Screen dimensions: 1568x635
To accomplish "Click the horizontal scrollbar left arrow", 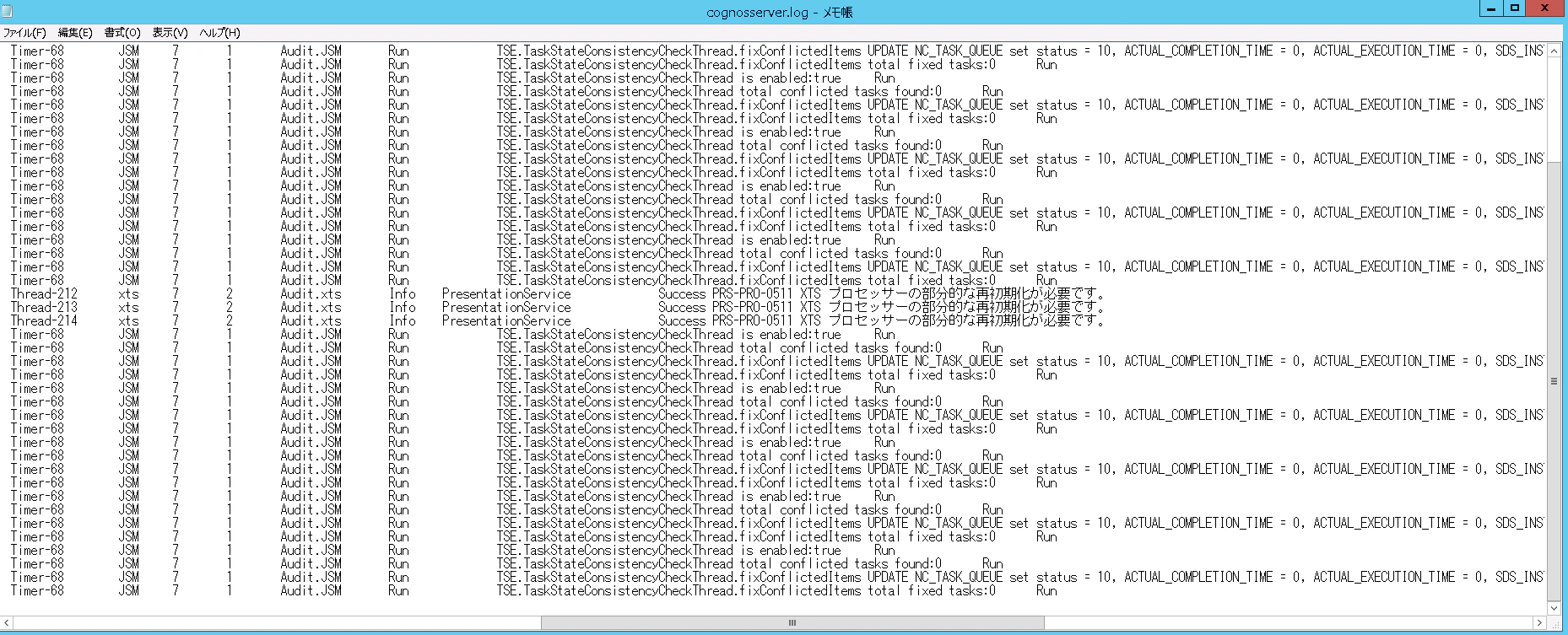I will click(x=8, y=622).
